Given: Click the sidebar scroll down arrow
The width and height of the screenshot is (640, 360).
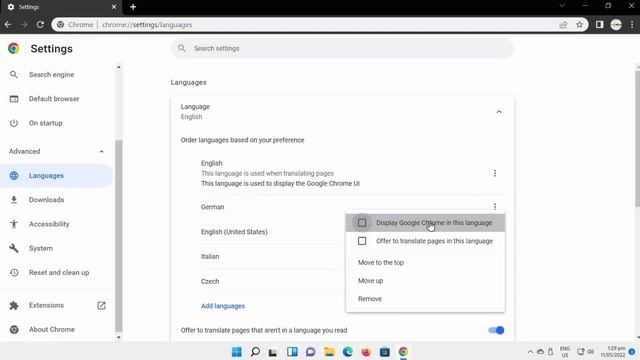Looking at the screenshot, I should pos(119,338).
